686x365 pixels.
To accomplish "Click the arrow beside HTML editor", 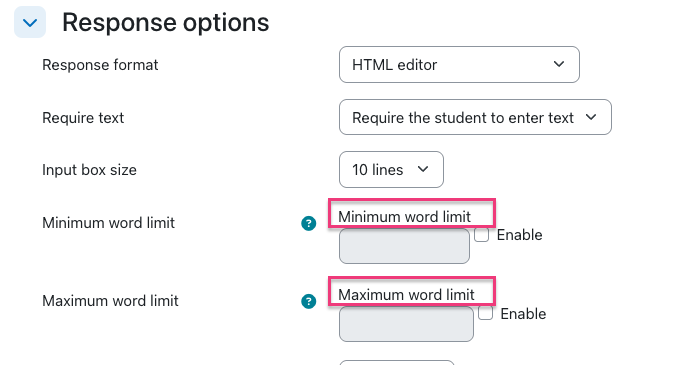I will coord(559,64).
